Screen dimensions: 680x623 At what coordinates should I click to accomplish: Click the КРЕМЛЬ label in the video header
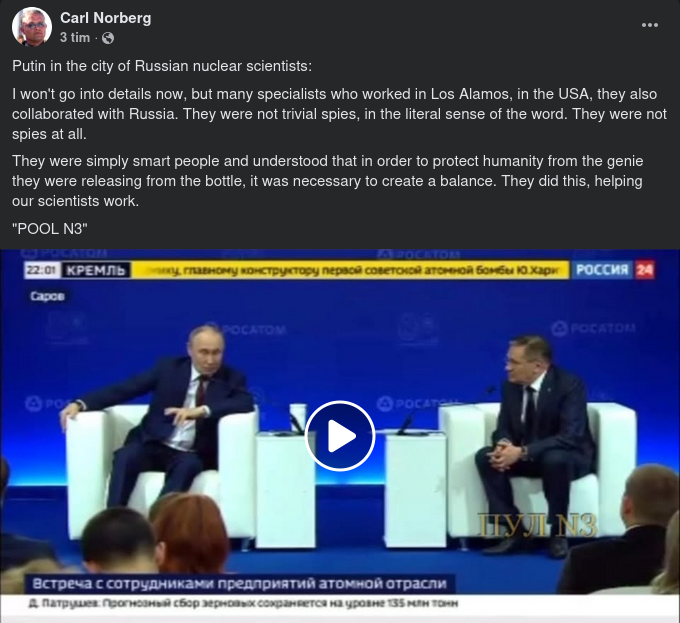(x=95, y=271)
